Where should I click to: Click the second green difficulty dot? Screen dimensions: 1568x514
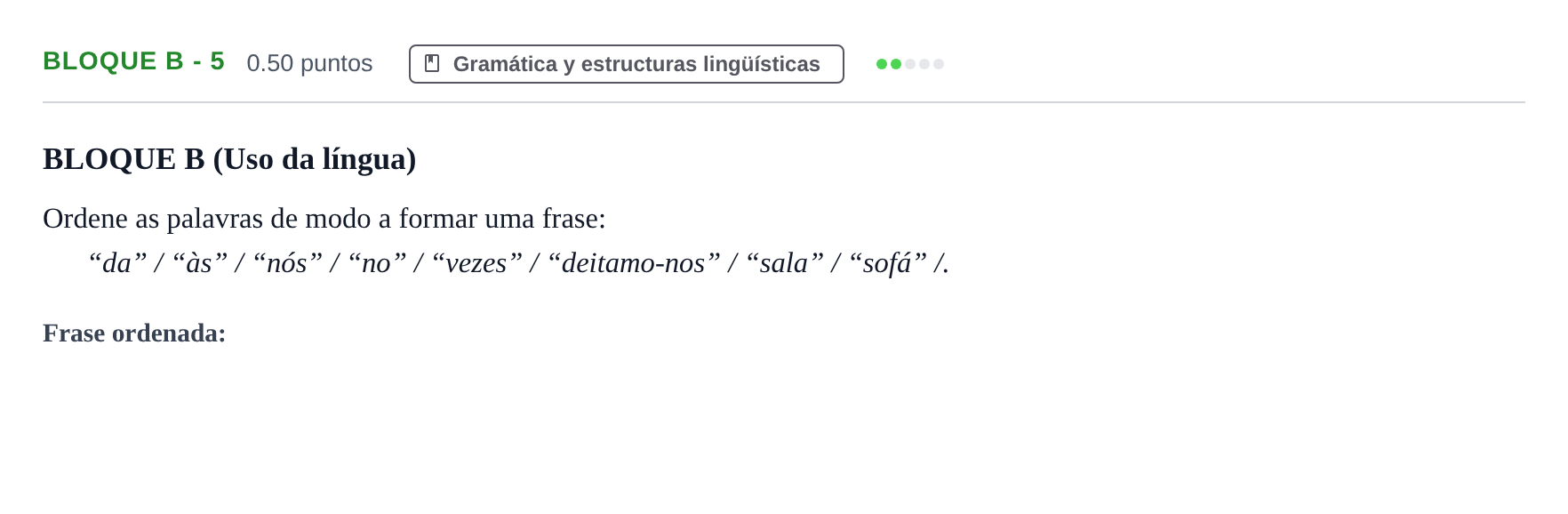[896, 64]
